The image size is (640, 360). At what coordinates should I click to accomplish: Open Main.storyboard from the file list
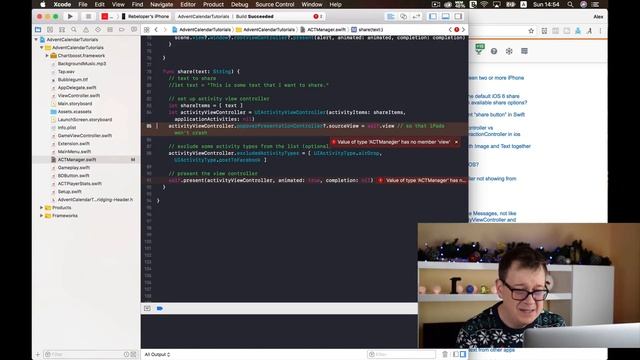(75, 104)
